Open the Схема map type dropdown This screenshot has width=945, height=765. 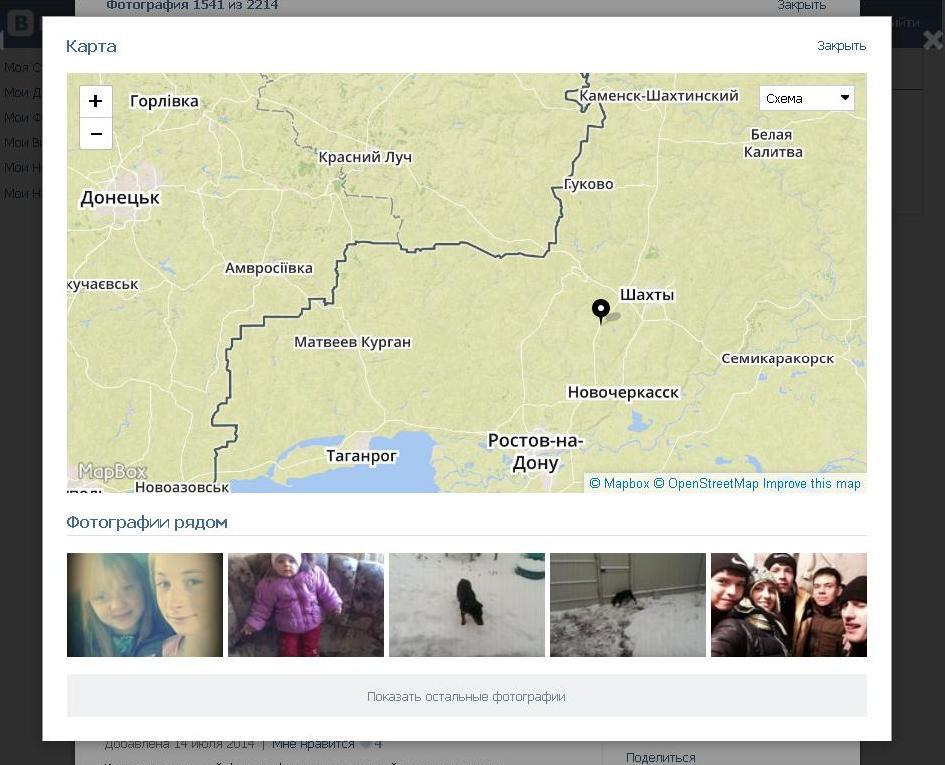(806, 98)
